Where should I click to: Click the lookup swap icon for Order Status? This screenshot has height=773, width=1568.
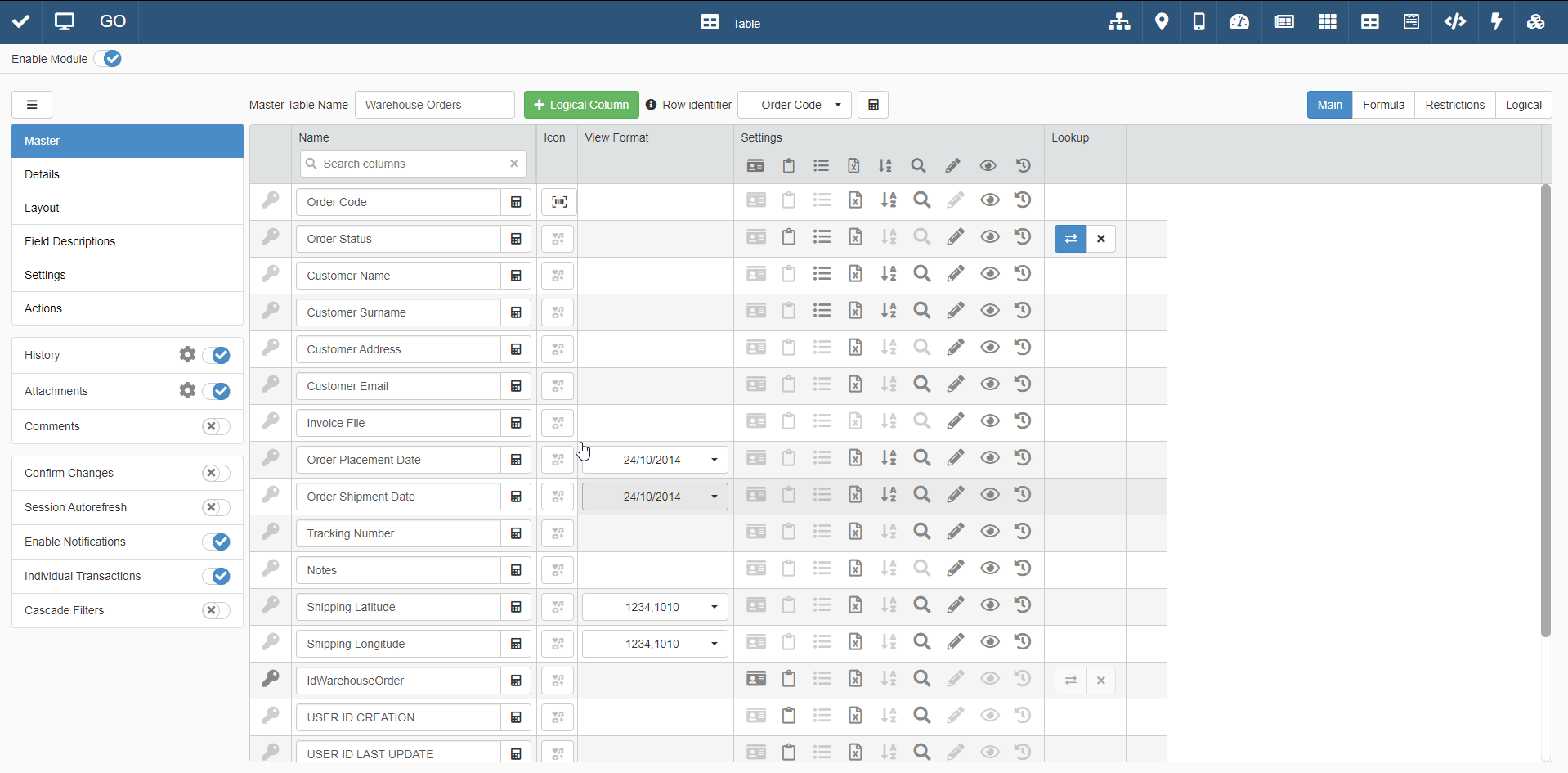[1070, 239]
